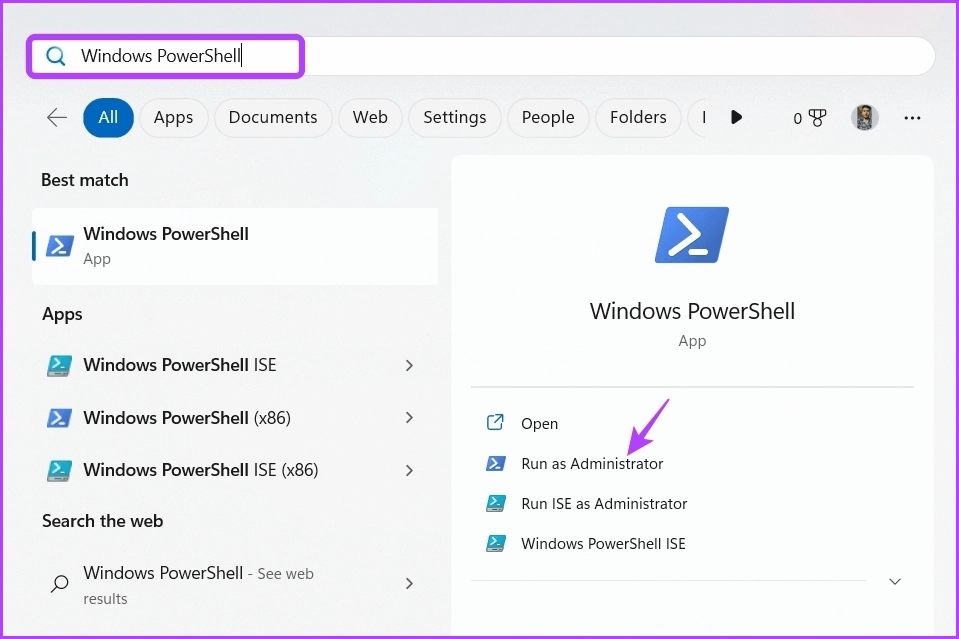
Task: Expand Windows PowerShell (x86) result chevron
Action: point(409,418)
